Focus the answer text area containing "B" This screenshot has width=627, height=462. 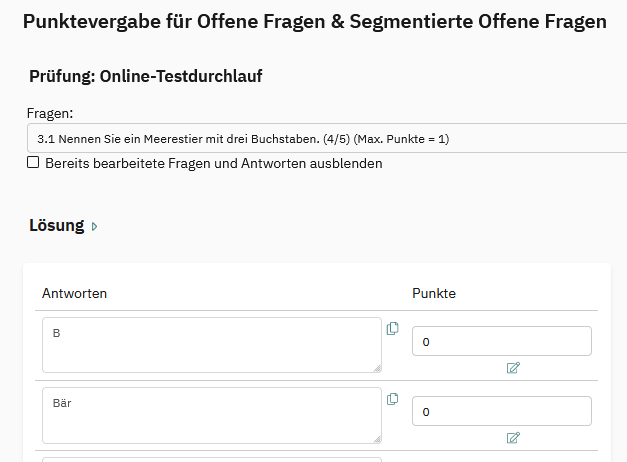(x=211, y=345)
